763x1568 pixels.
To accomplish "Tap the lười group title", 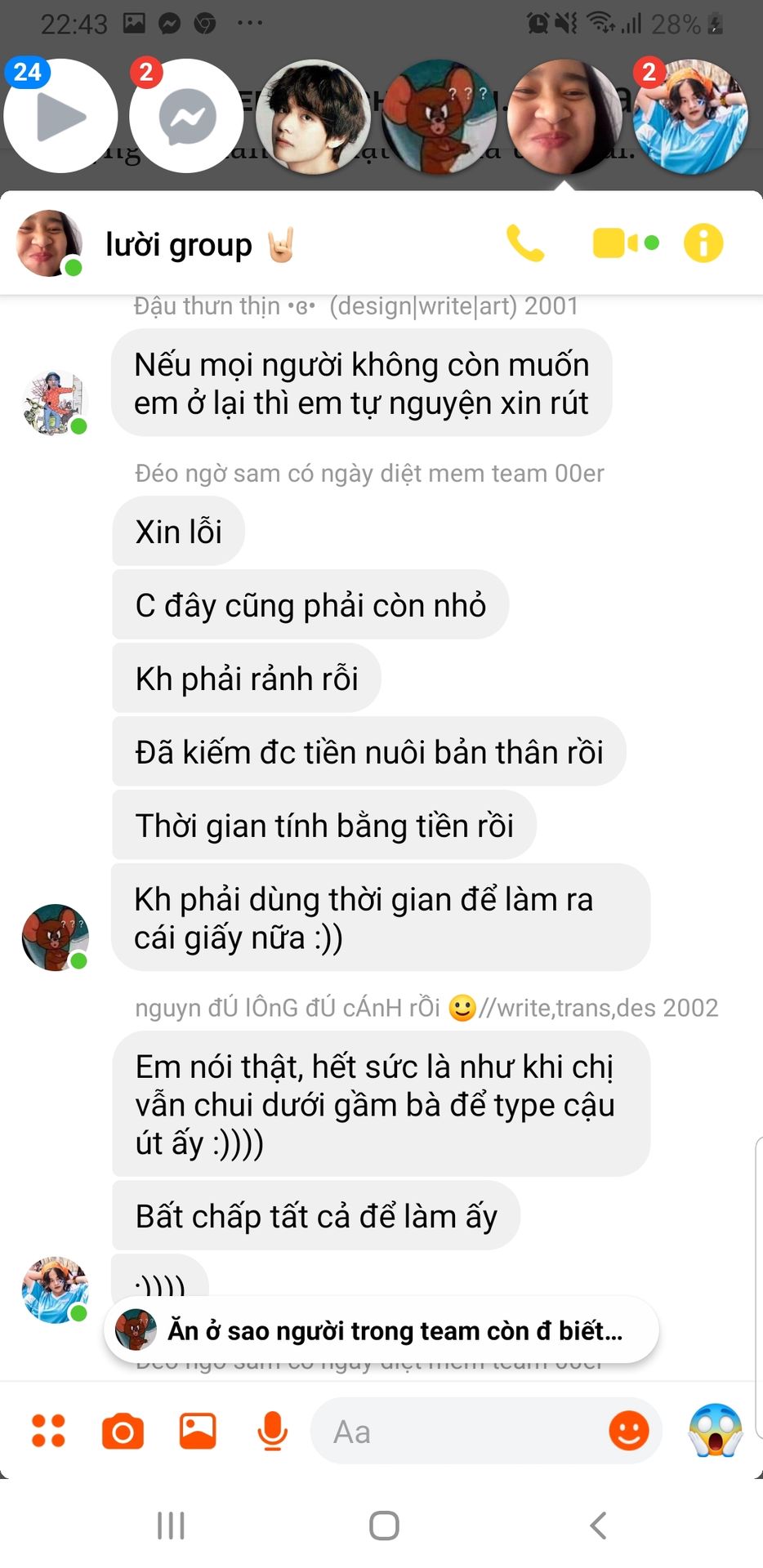I will point(179,244).
